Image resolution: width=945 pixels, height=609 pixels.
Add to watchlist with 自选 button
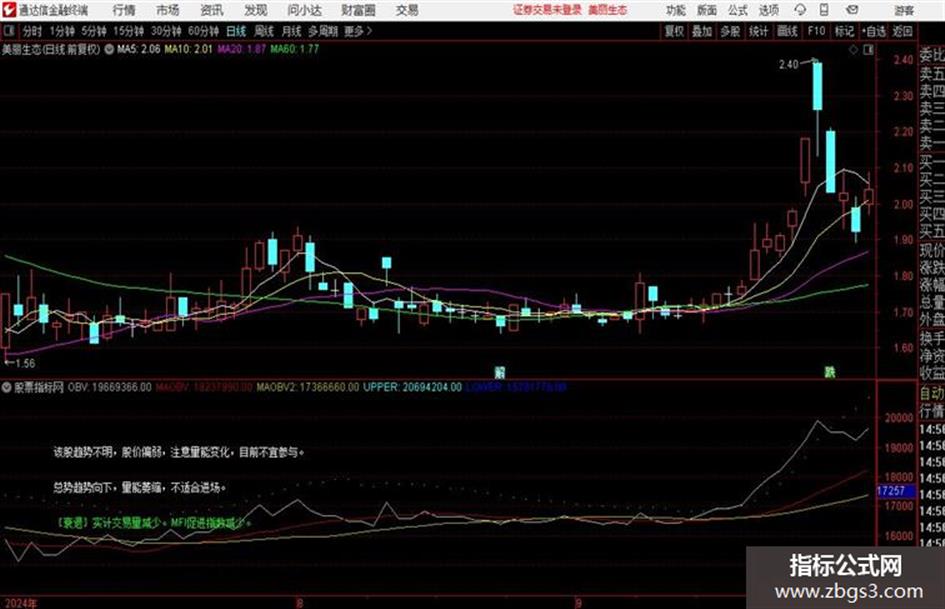(x=874, y=31)
